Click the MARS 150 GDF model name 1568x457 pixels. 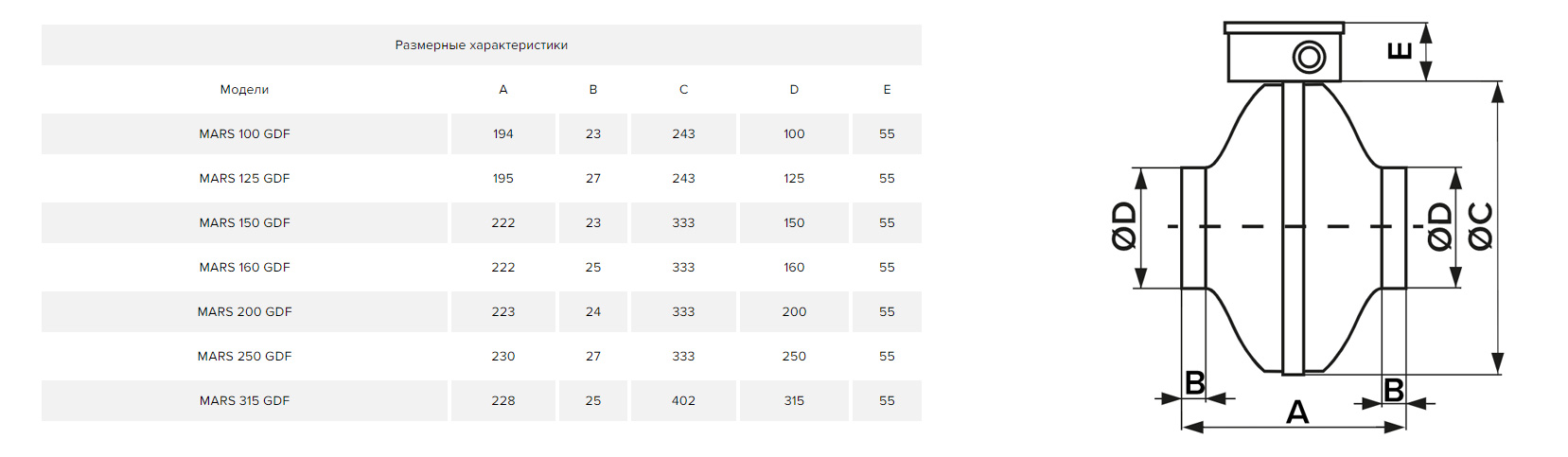pos(244,223)
